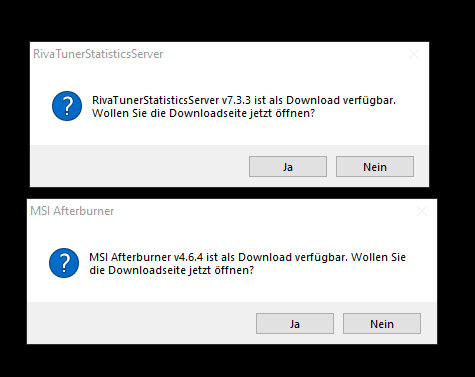Accept the MSI Afterburner v4.6.4 download with Ja
Image resolution: width=475 pixels, height=377 pixels.
[295, 323]
